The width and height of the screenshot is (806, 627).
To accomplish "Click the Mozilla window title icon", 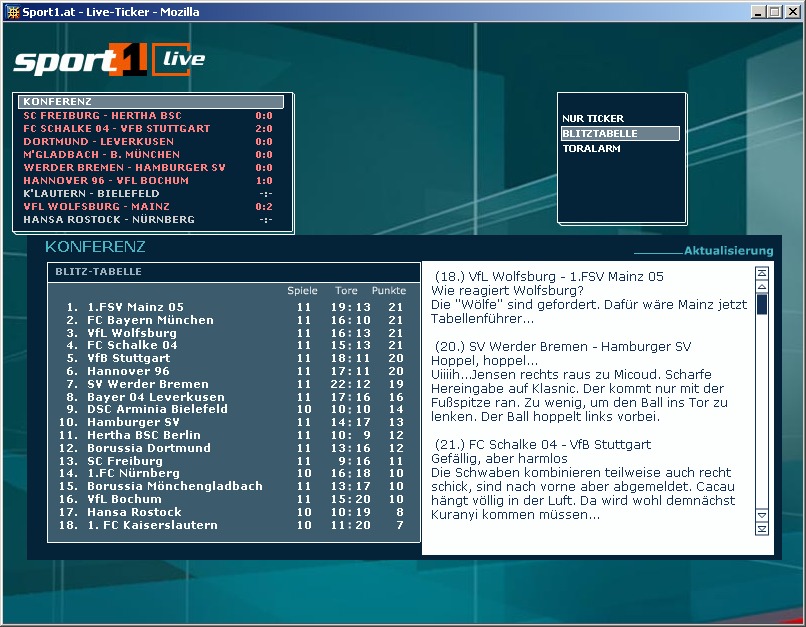I will pyautogui.click(x=13, y=12).
